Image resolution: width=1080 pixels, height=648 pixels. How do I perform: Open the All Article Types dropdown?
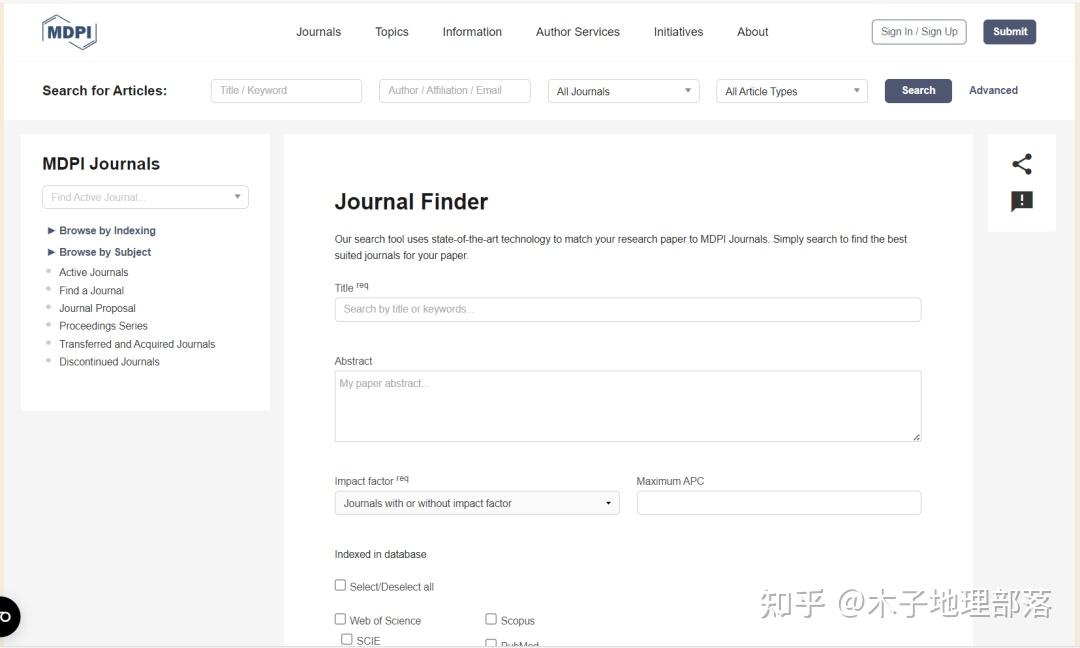click(x=791, y=91)
